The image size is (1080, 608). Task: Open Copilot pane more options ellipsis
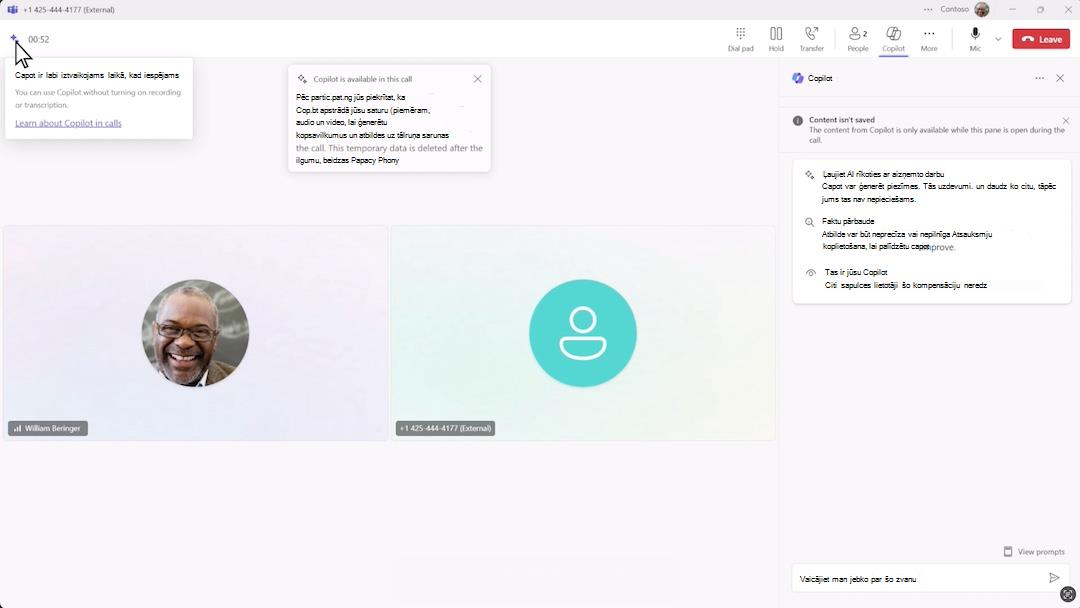(1039, 78)
